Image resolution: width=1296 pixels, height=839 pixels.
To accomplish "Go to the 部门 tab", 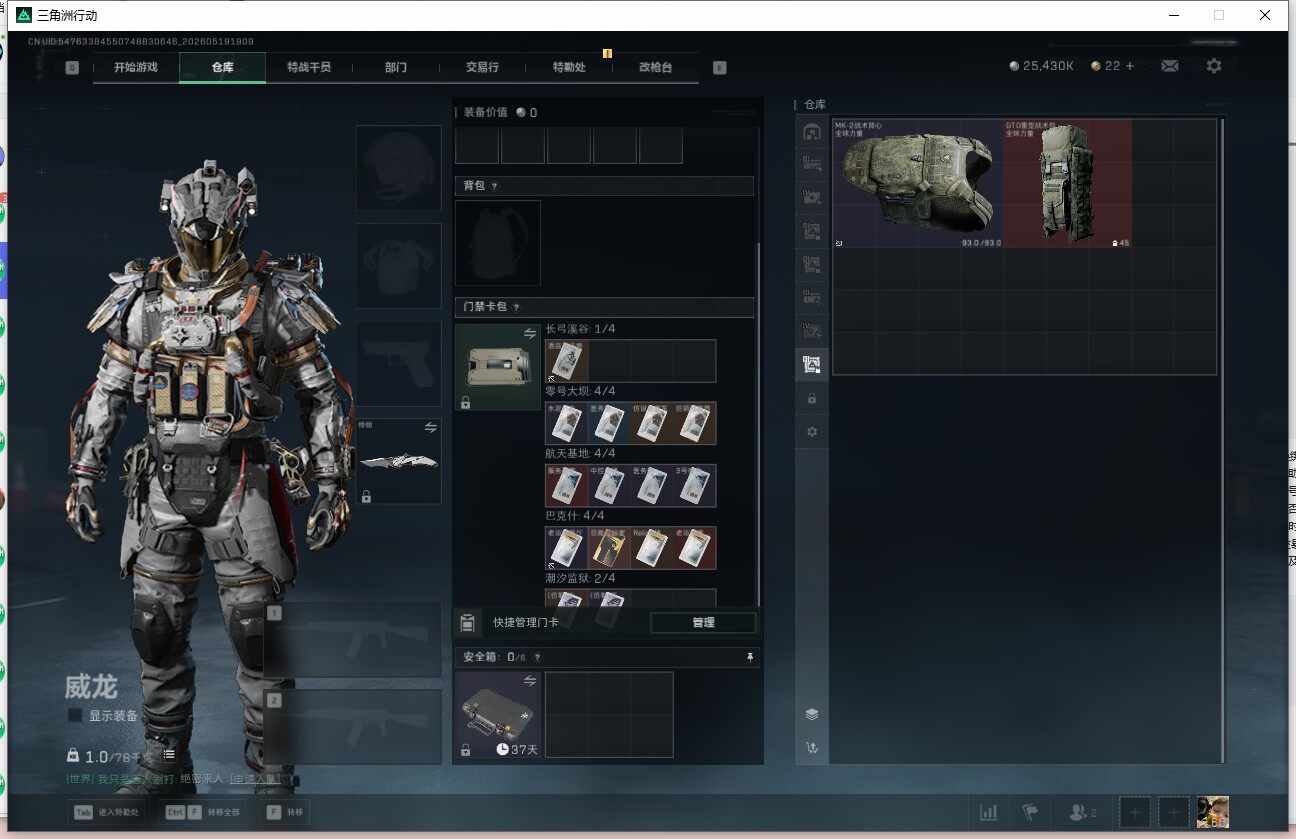I will pyautogui.click(x=396, y=68).
